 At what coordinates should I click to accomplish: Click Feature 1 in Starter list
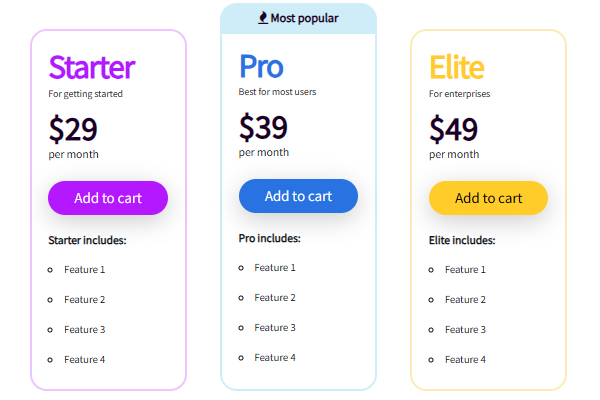(84, 270)
